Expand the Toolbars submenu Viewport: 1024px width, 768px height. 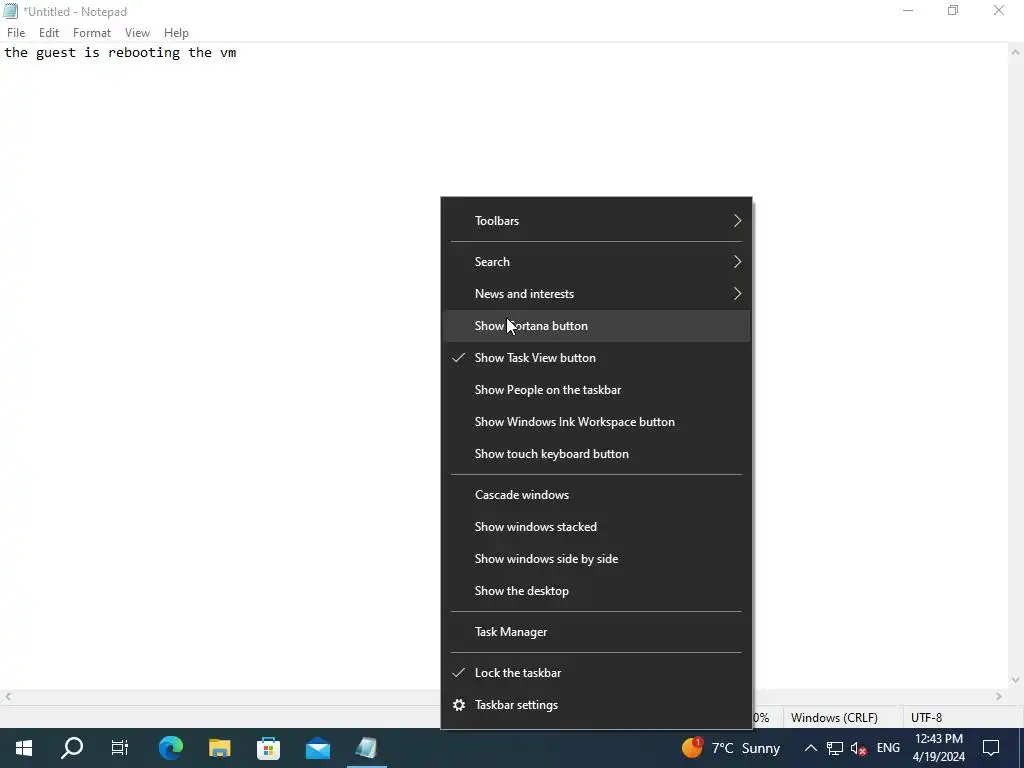(x=596, y=221)
